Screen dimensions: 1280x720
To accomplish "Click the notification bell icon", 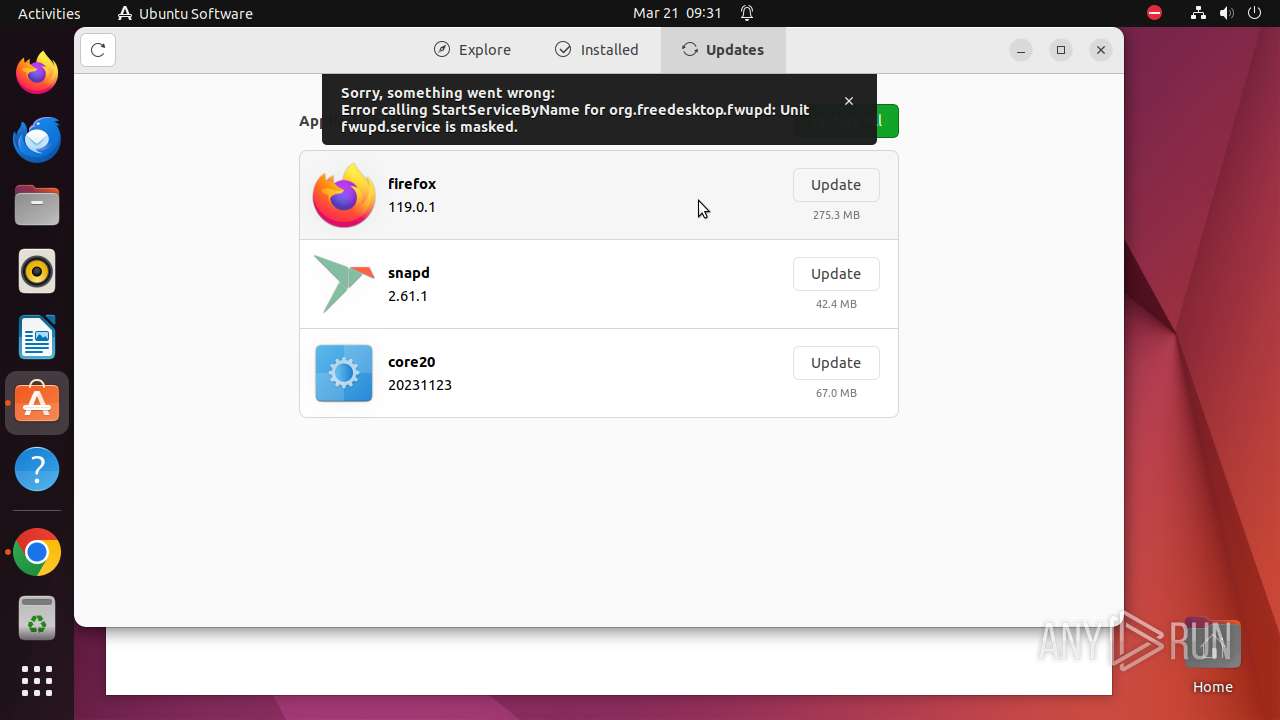I will (x=747, y=13).
